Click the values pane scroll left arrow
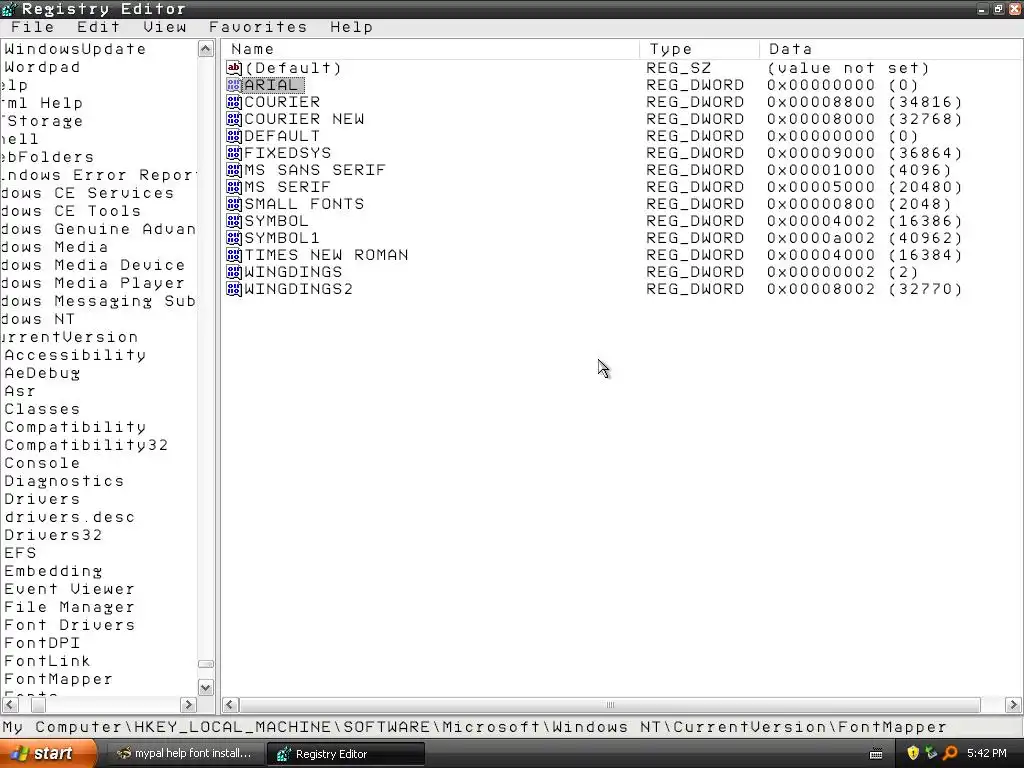 pos(230,705)
